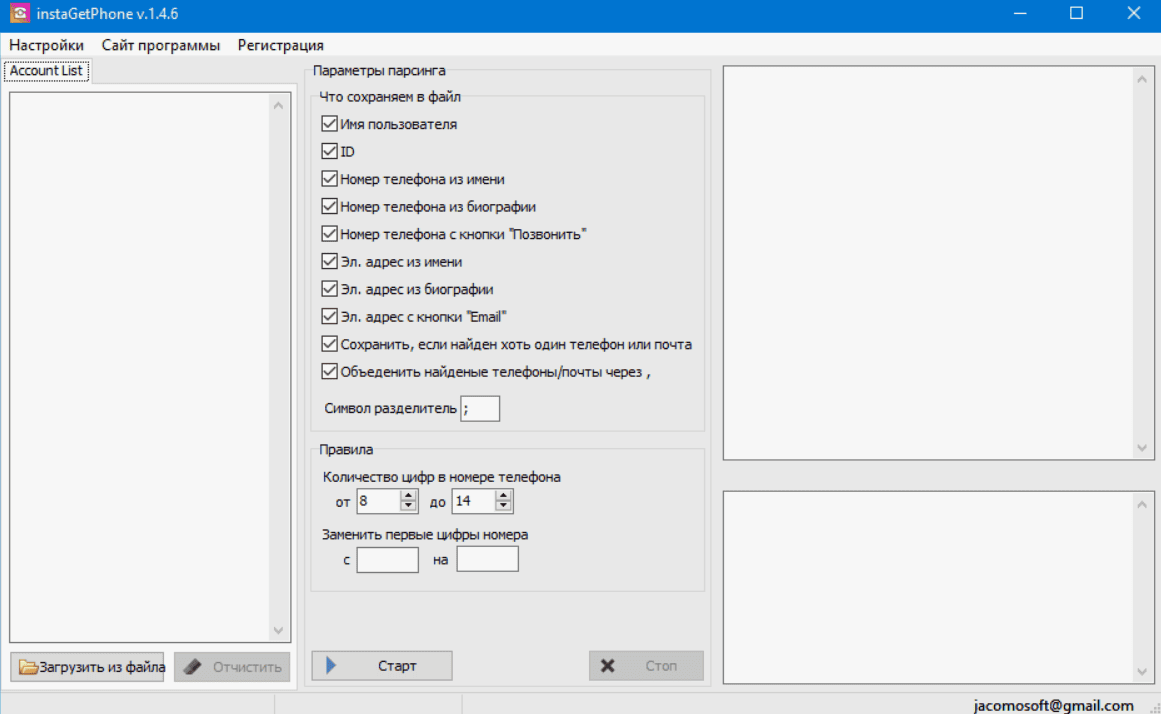Select the Account List tab

(47, 70)
